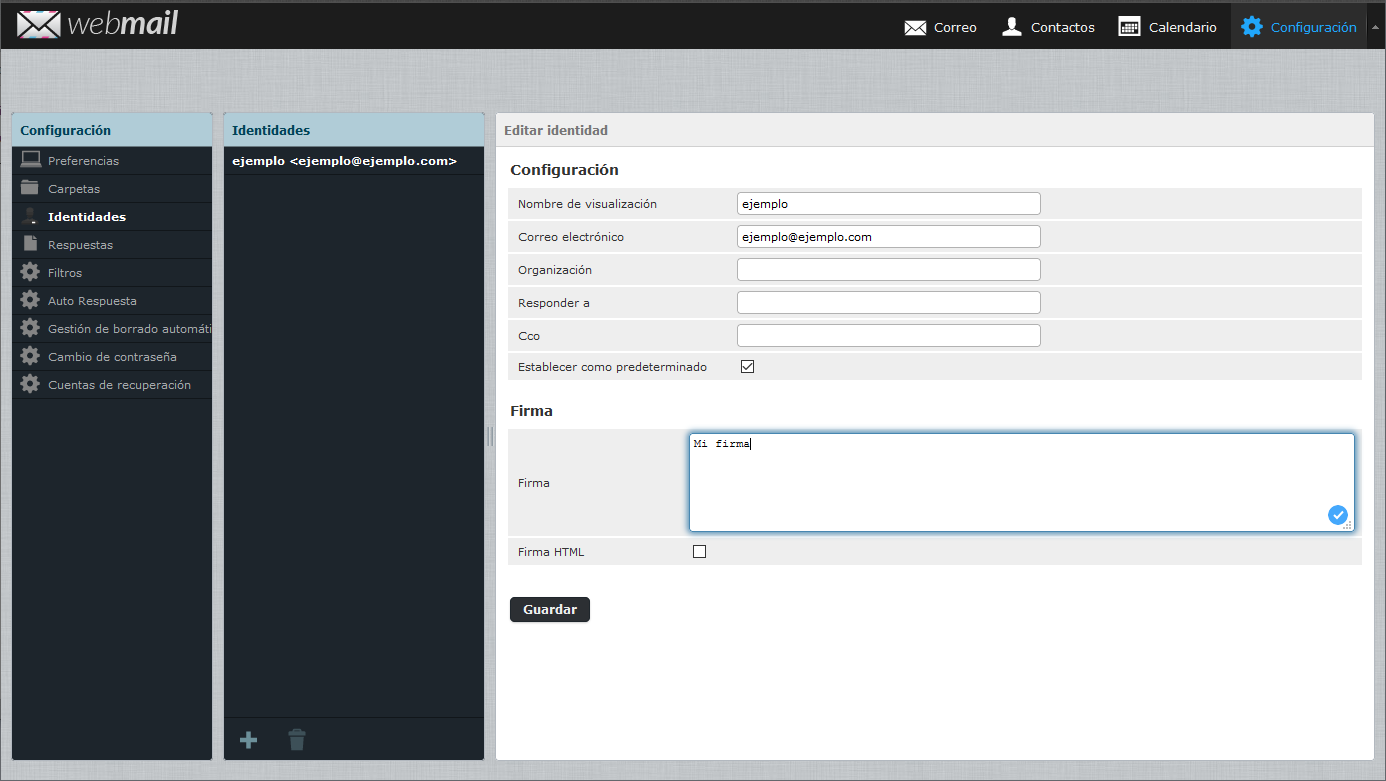Click the Correo link in top navigation

click(x=955, y=28)
